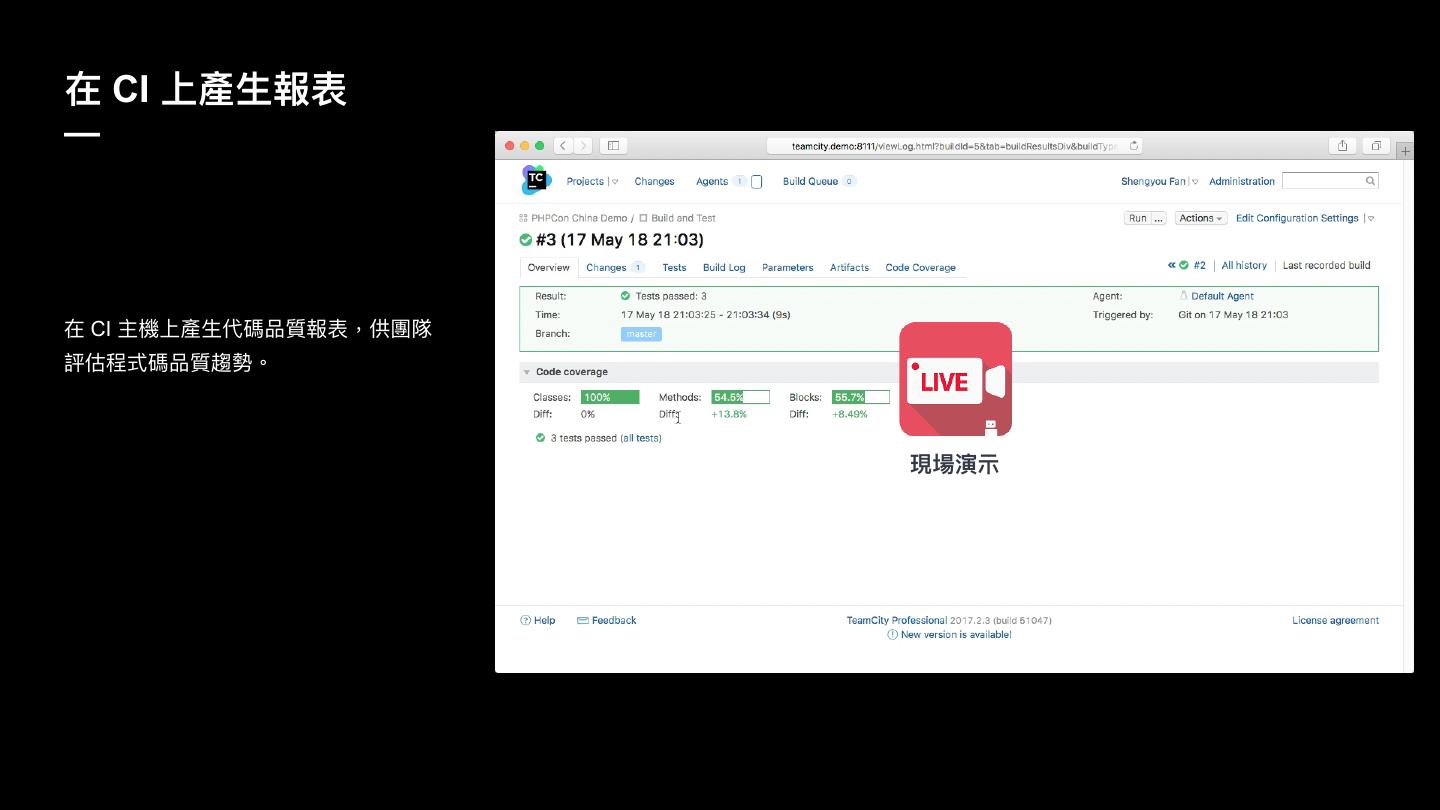Go to previous build #2

[x=1200, y=266]
